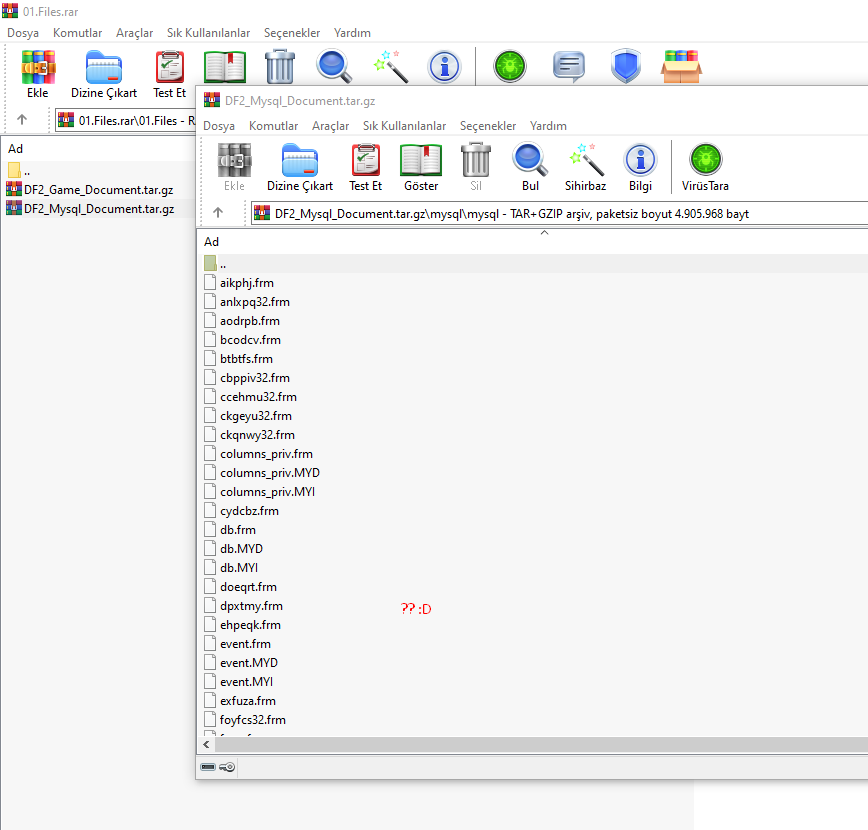
Task: Select parent folder '..' in mysql list
Action: pos(215,264)
